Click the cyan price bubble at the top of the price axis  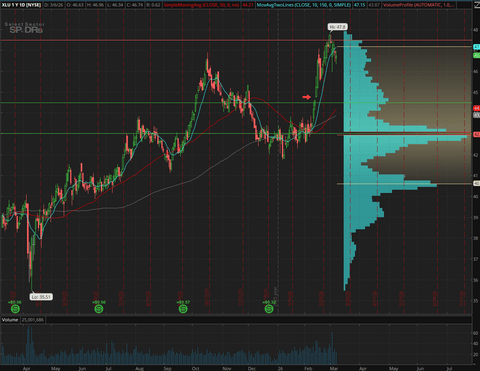pyautogui.click(x=477, y=47)
